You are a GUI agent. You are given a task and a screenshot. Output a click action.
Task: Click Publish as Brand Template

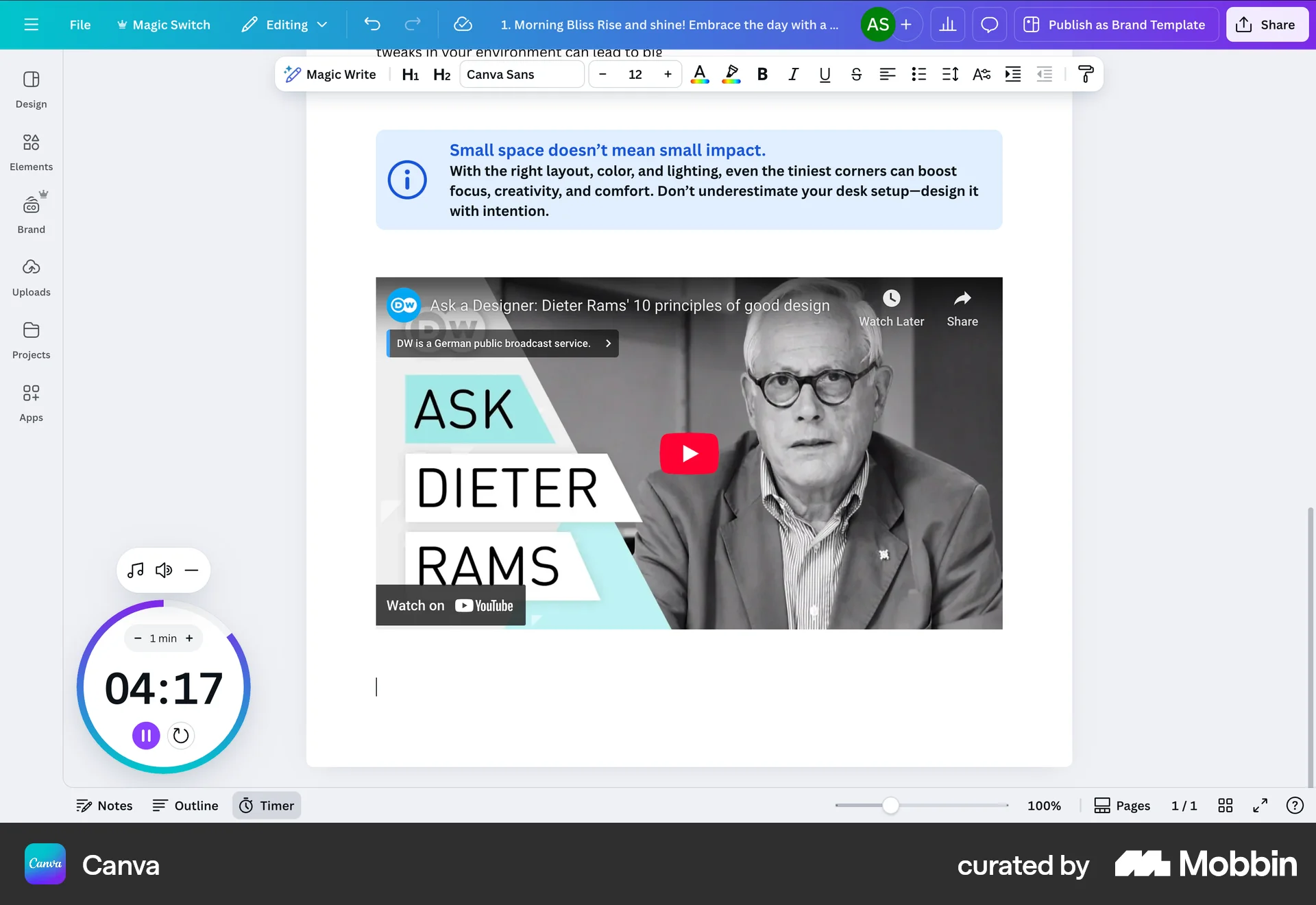[x=1116, y=24]
